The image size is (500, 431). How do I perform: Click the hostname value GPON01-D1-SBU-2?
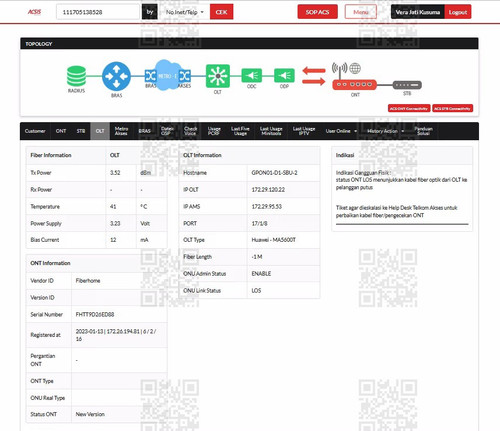tap(274, 173)
